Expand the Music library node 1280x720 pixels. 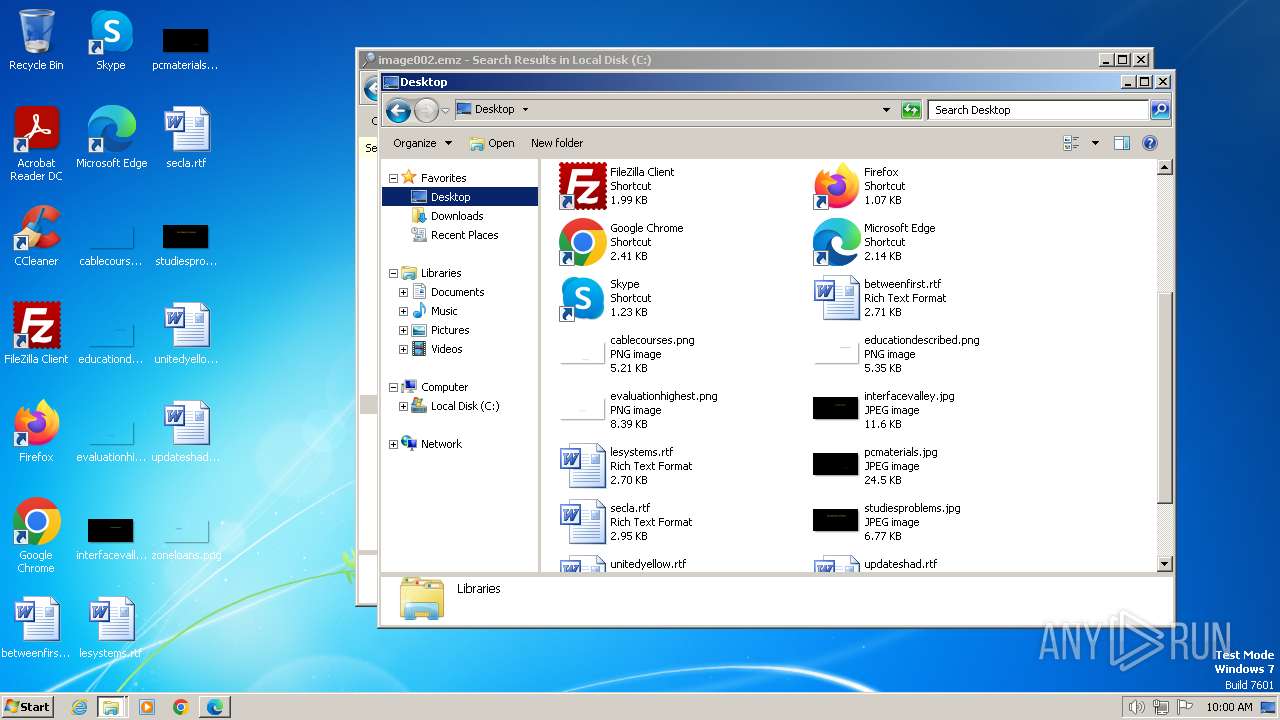(x=403, y=311)
